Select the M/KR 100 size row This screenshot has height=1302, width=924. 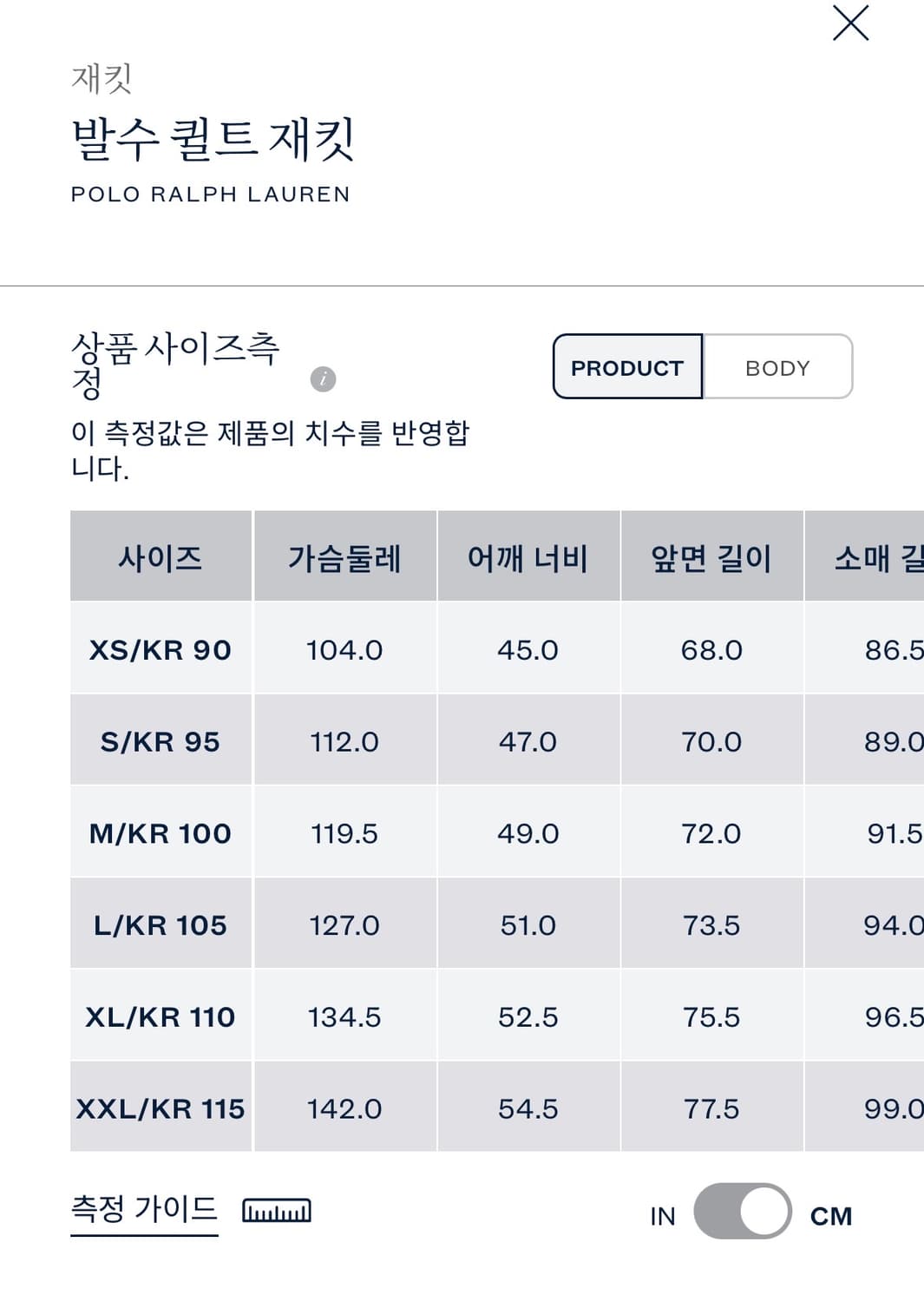(x=160, y=833)
